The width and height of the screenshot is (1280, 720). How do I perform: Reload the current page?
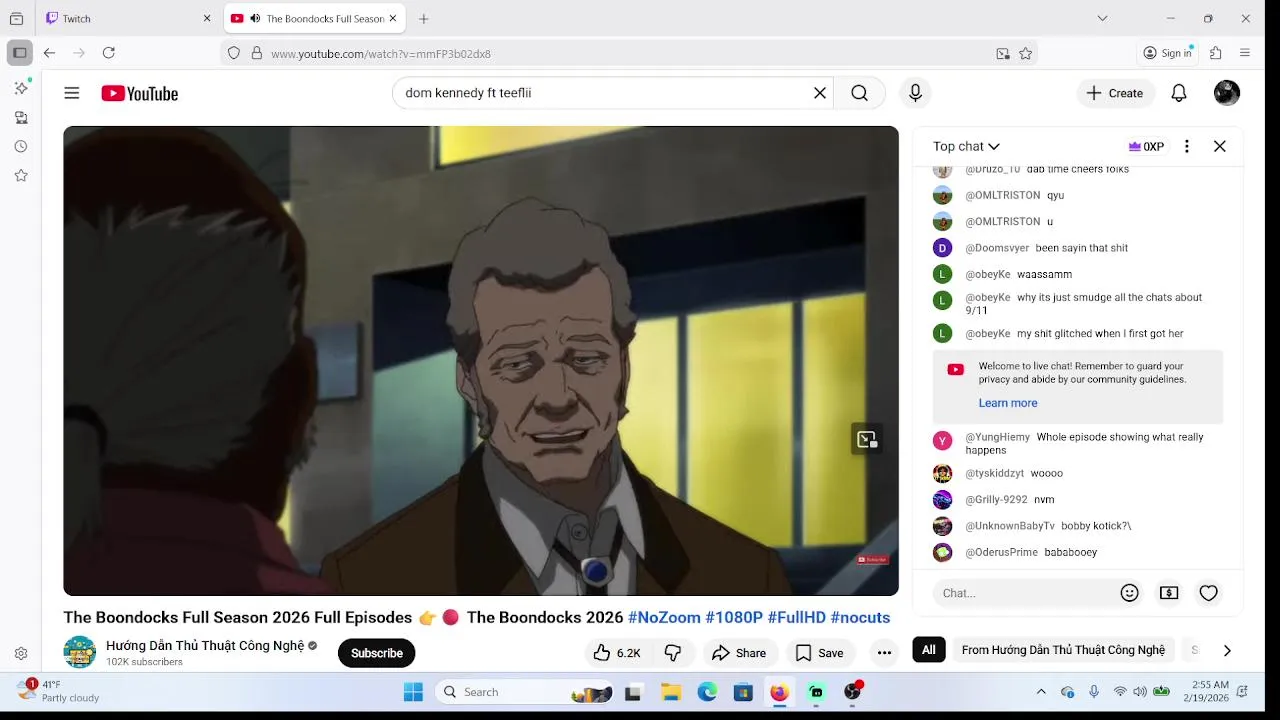click(109, 53)
